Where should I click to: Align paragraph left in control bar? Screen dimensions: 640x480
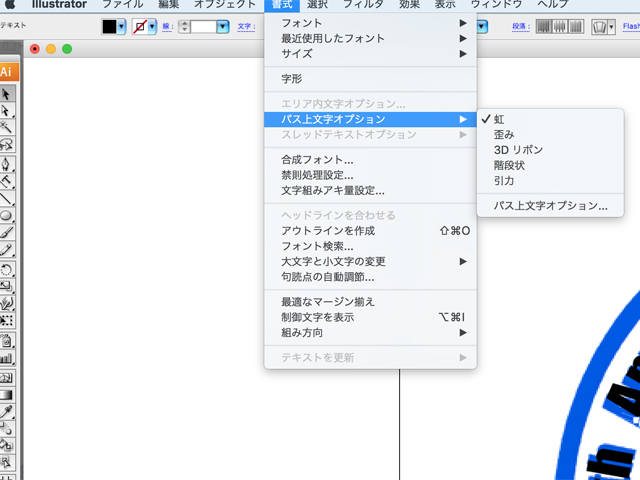[544, 27]
